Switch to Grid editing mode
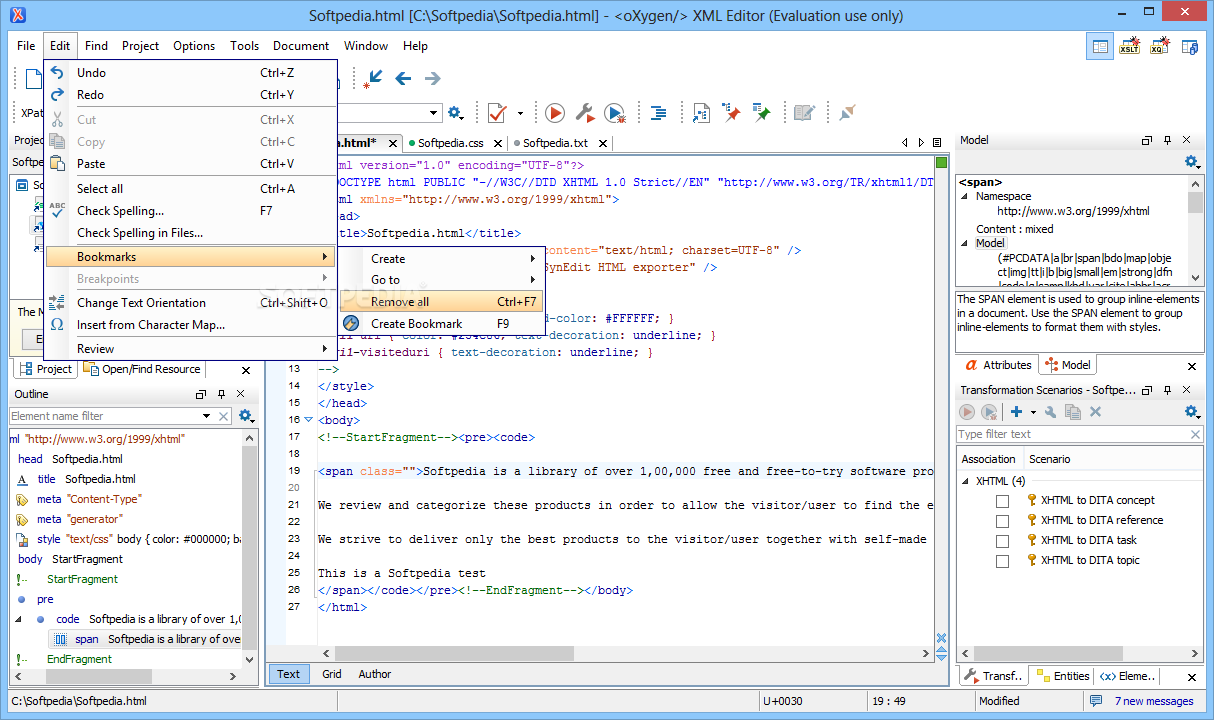Image resolution: width=1214 pixels, height=720 pixels. 332,674
